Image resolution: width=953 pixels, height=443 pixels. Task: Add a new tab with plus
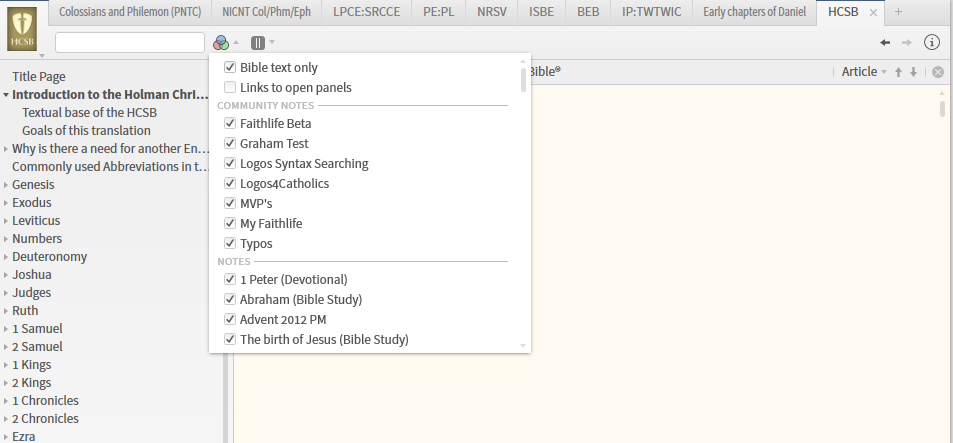click(x=898, y=12)
